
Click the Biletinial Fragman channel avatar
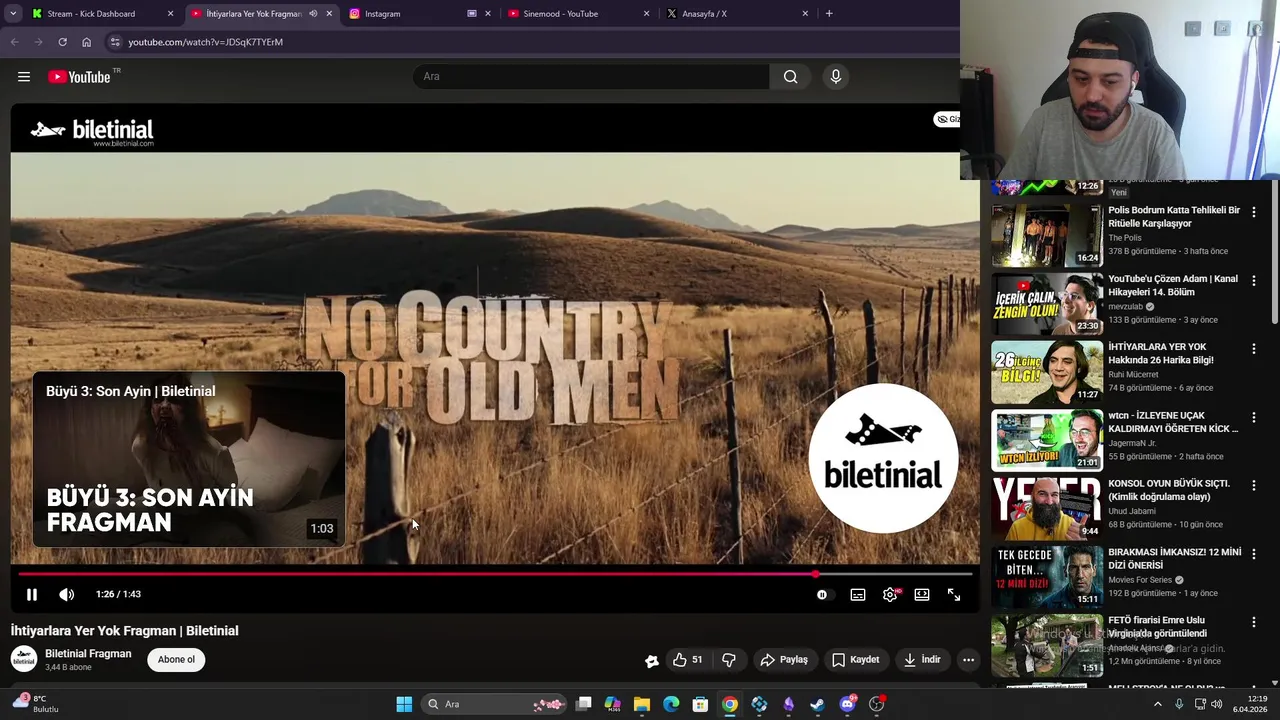24,659
